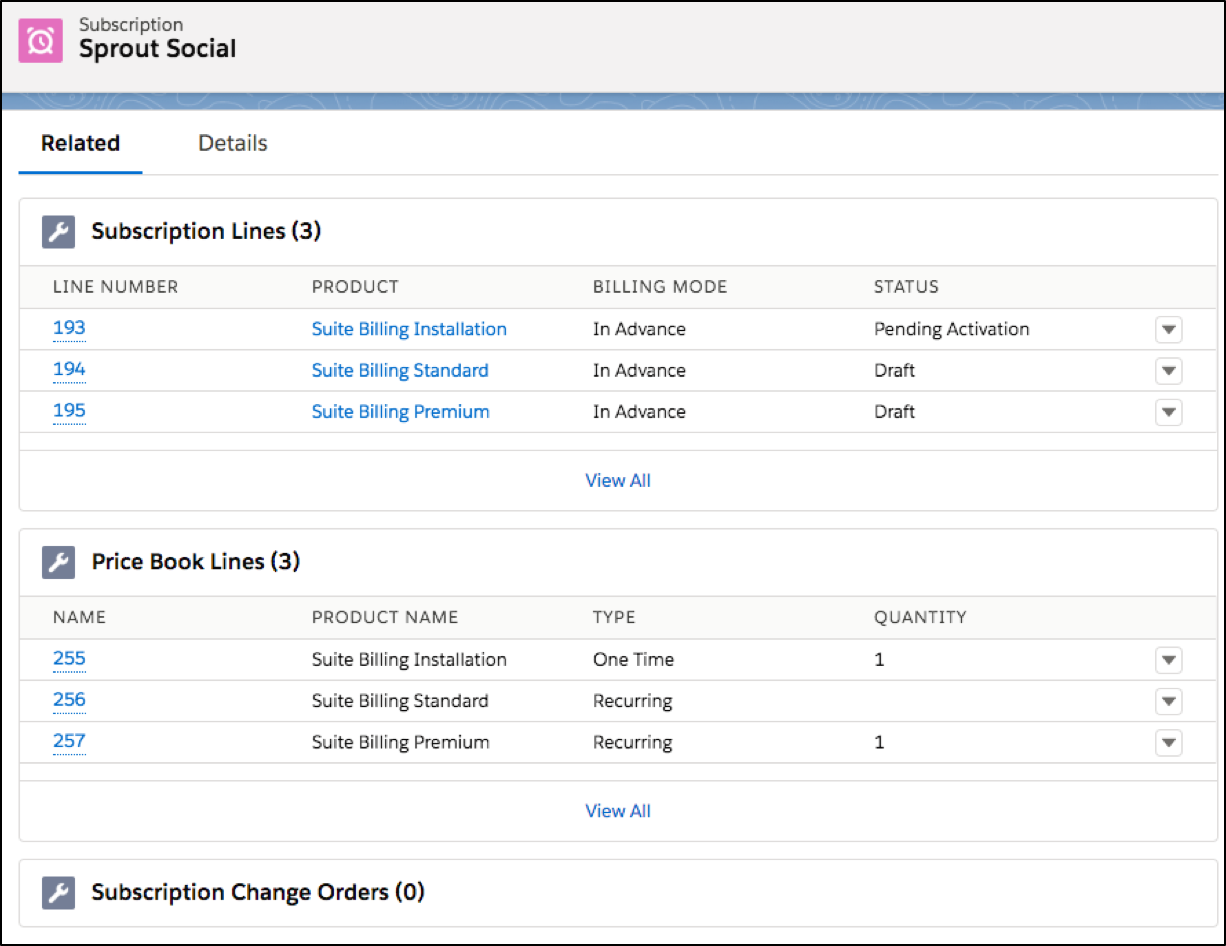Click the wrench icon beside Subscription Change Orders
Image resolution: width=1226 pixels, height=946 pixels.
click(x=58, y=892)
